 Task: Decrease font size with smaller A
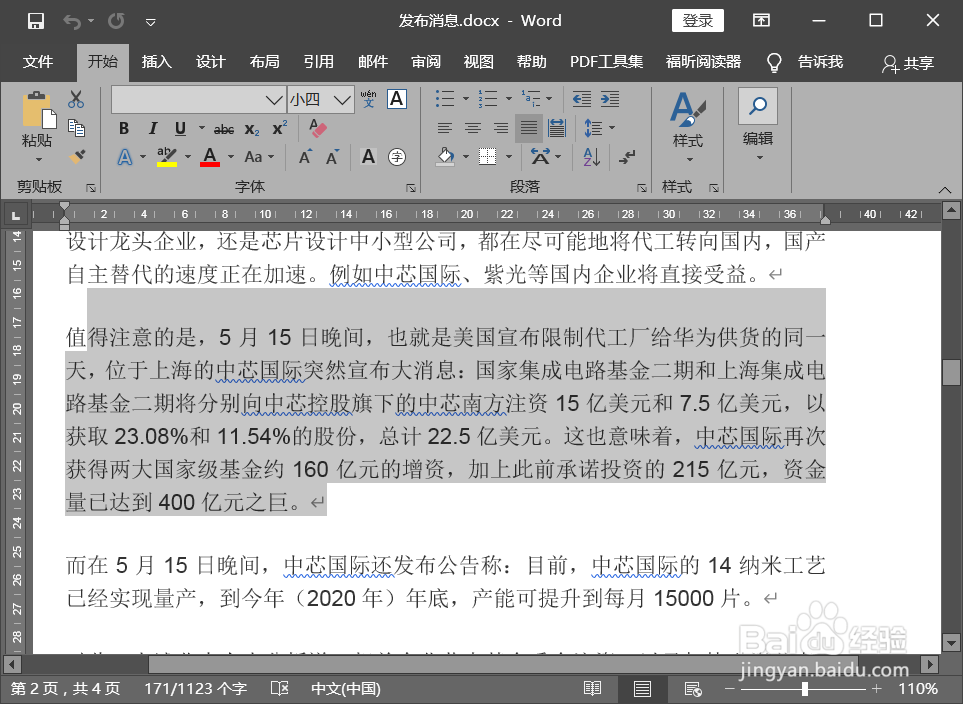332,157
